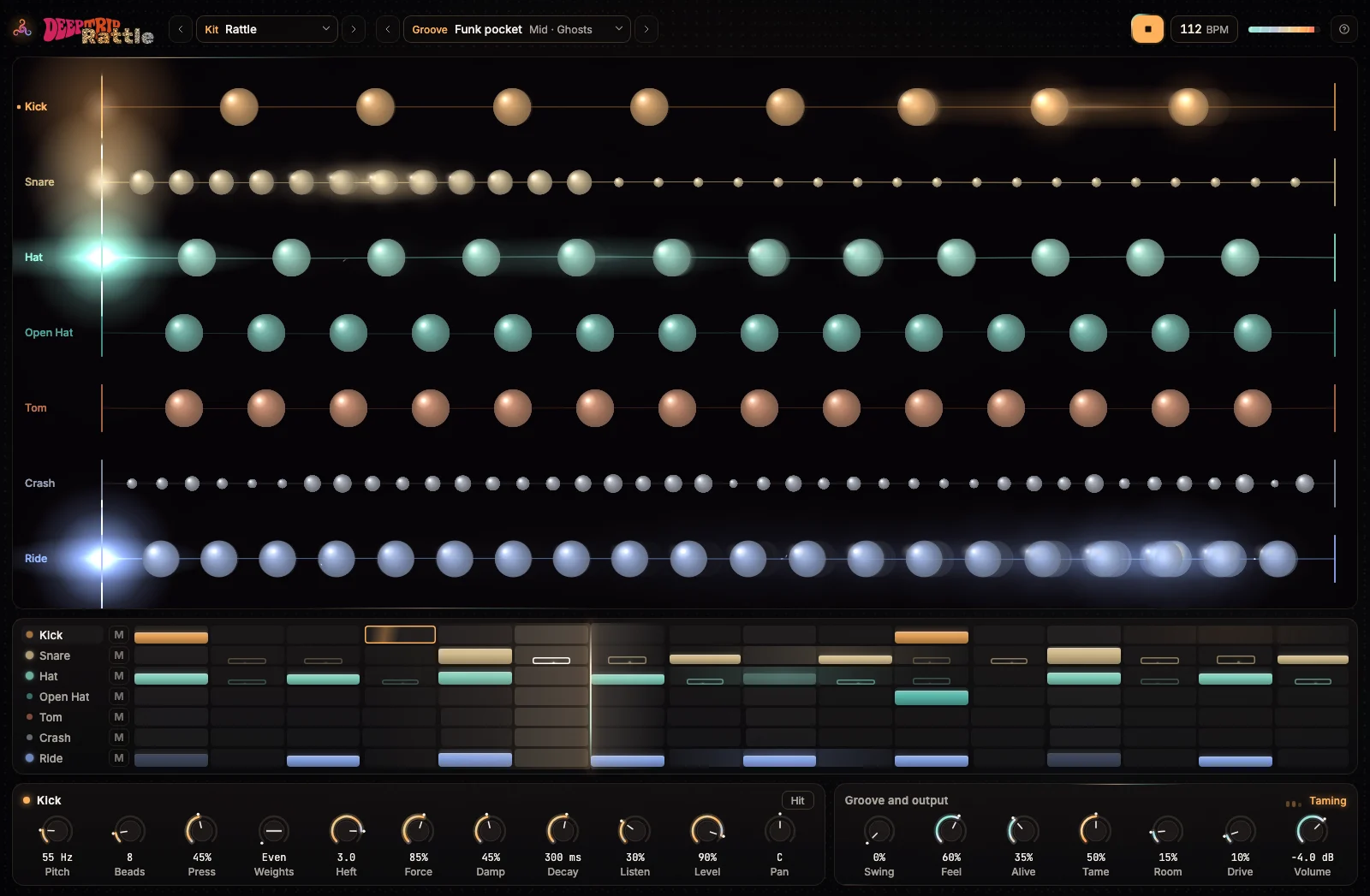Screen dimensions: 1370x896
Task: Click the Drive knob at 10%
Action: click(1240, 830)
